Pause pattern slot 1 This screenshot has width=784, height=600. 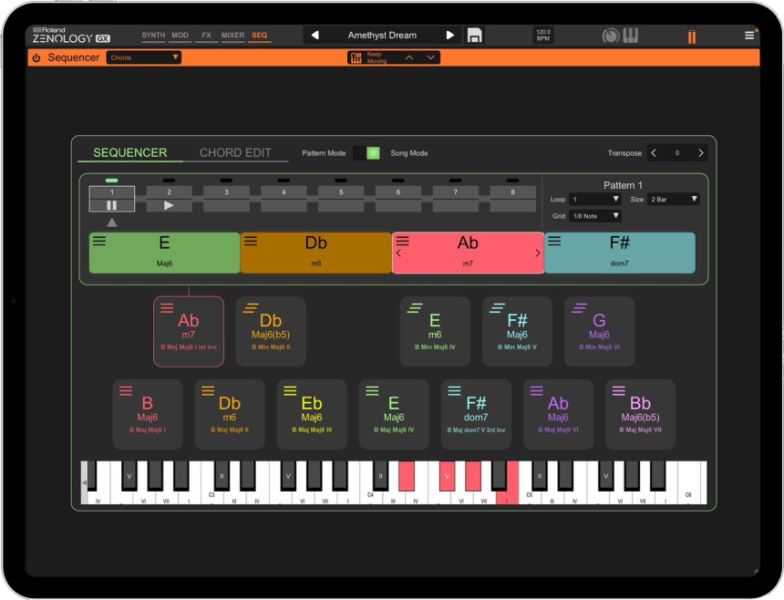[x=112, y=205]
